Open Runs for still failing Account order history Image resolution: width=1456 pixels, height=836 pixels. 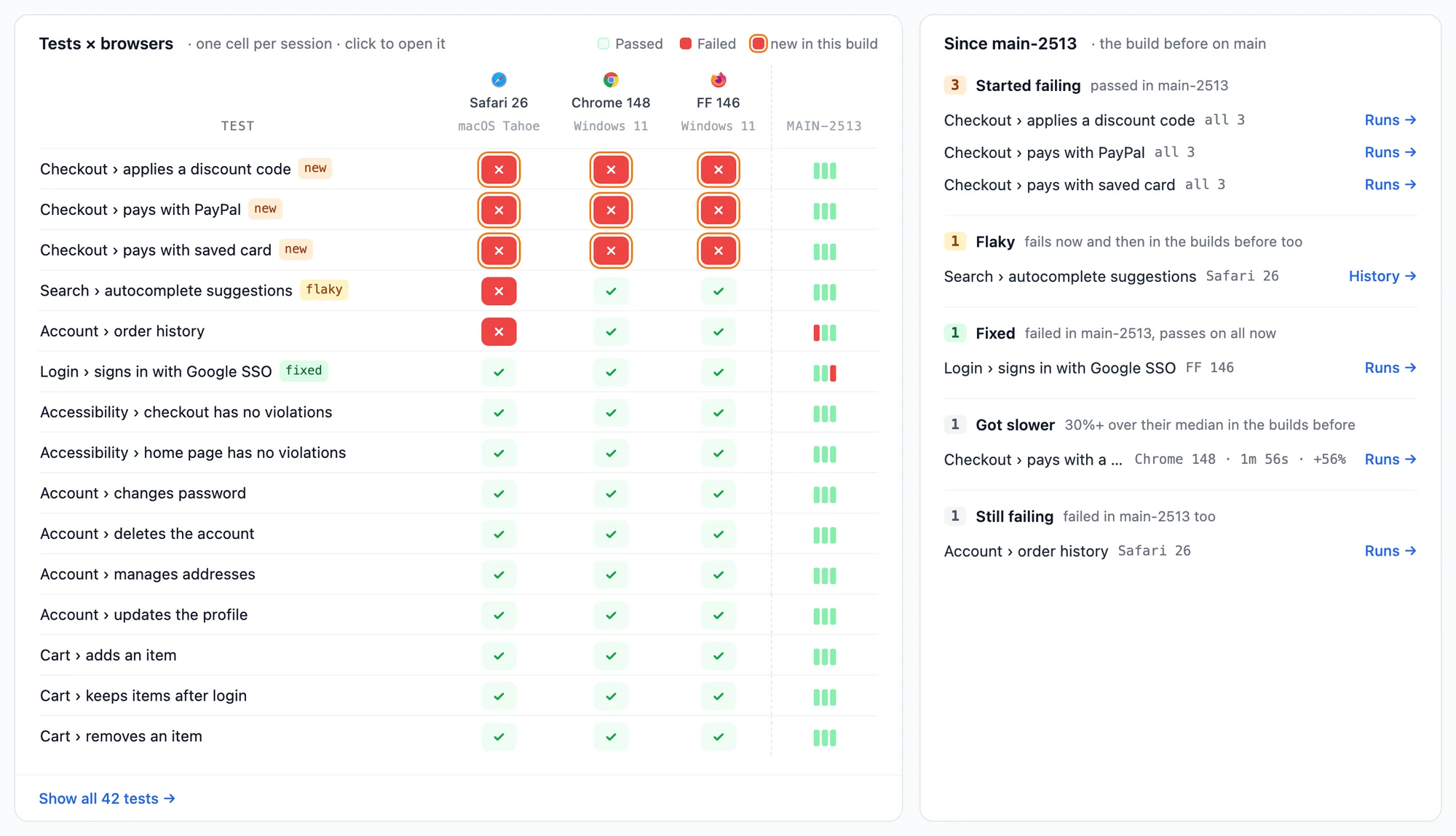[x=1390, y=551]
